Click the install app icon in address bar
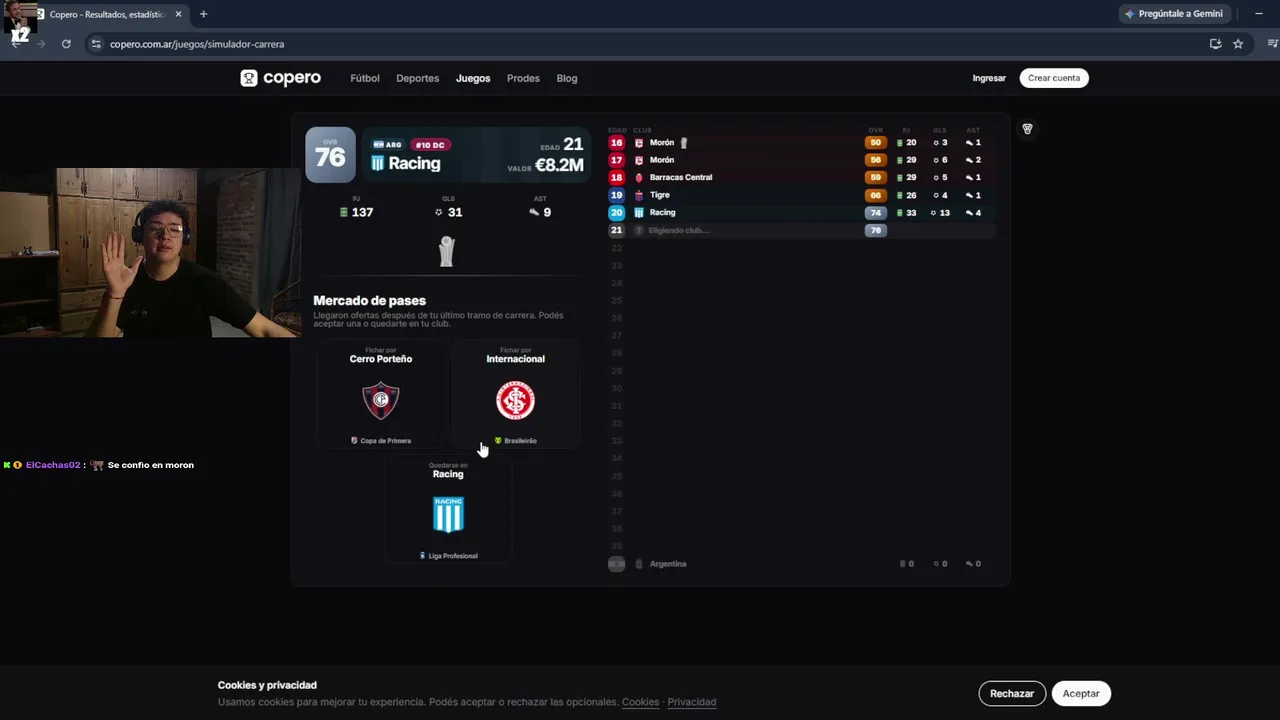The width and height of the screenshot is (1280, 720). click(1215, 44)
